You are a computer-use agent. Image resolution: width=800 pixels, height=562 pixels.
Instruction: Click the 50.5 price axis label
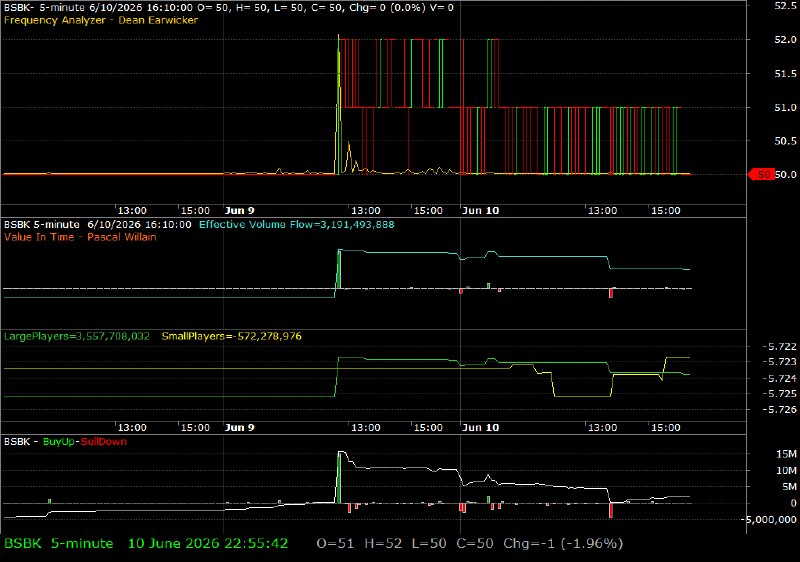click(785, 141)
